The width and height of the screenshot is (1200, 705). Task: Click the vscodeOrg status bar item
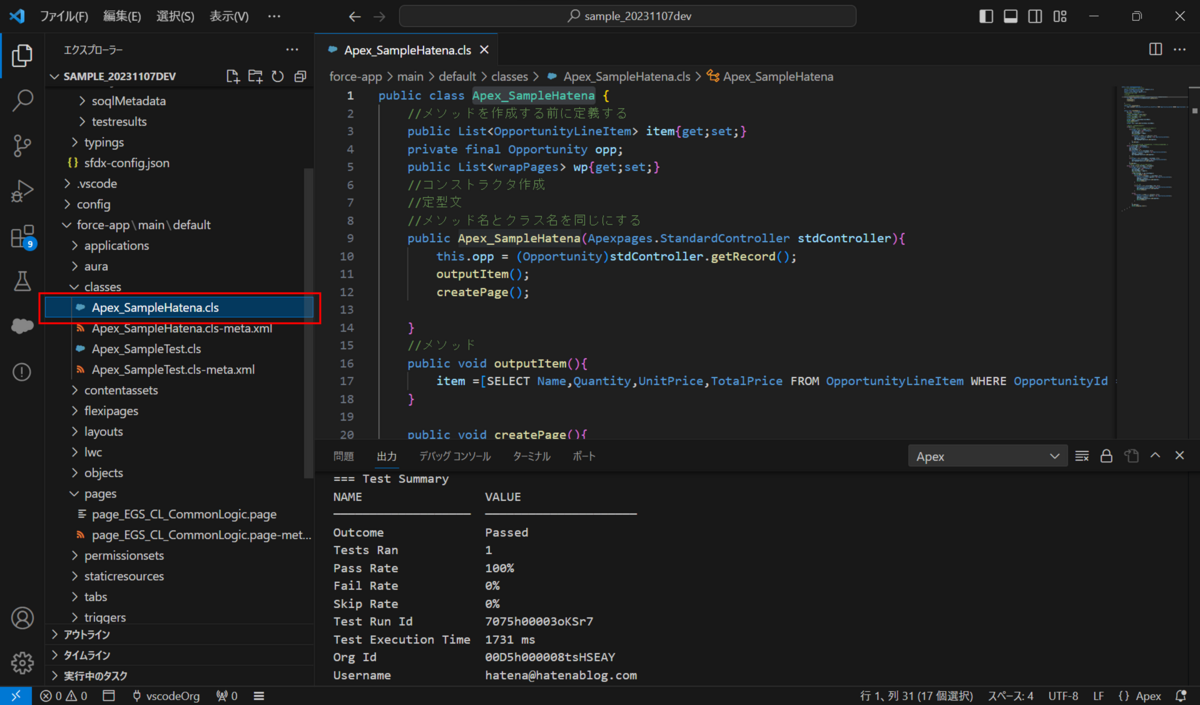pyautogui.click(x=165, y=696)
